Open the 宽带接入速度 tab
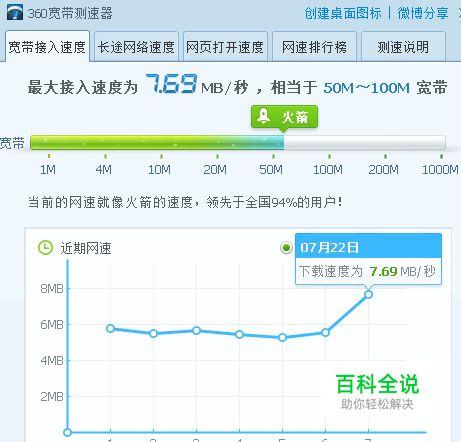Screen dimensions: 461x442 click(x=47, y=47)
